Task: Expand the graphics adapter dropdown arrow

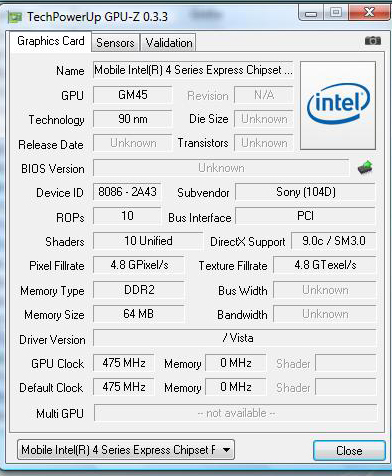Action: pos(226,450)
